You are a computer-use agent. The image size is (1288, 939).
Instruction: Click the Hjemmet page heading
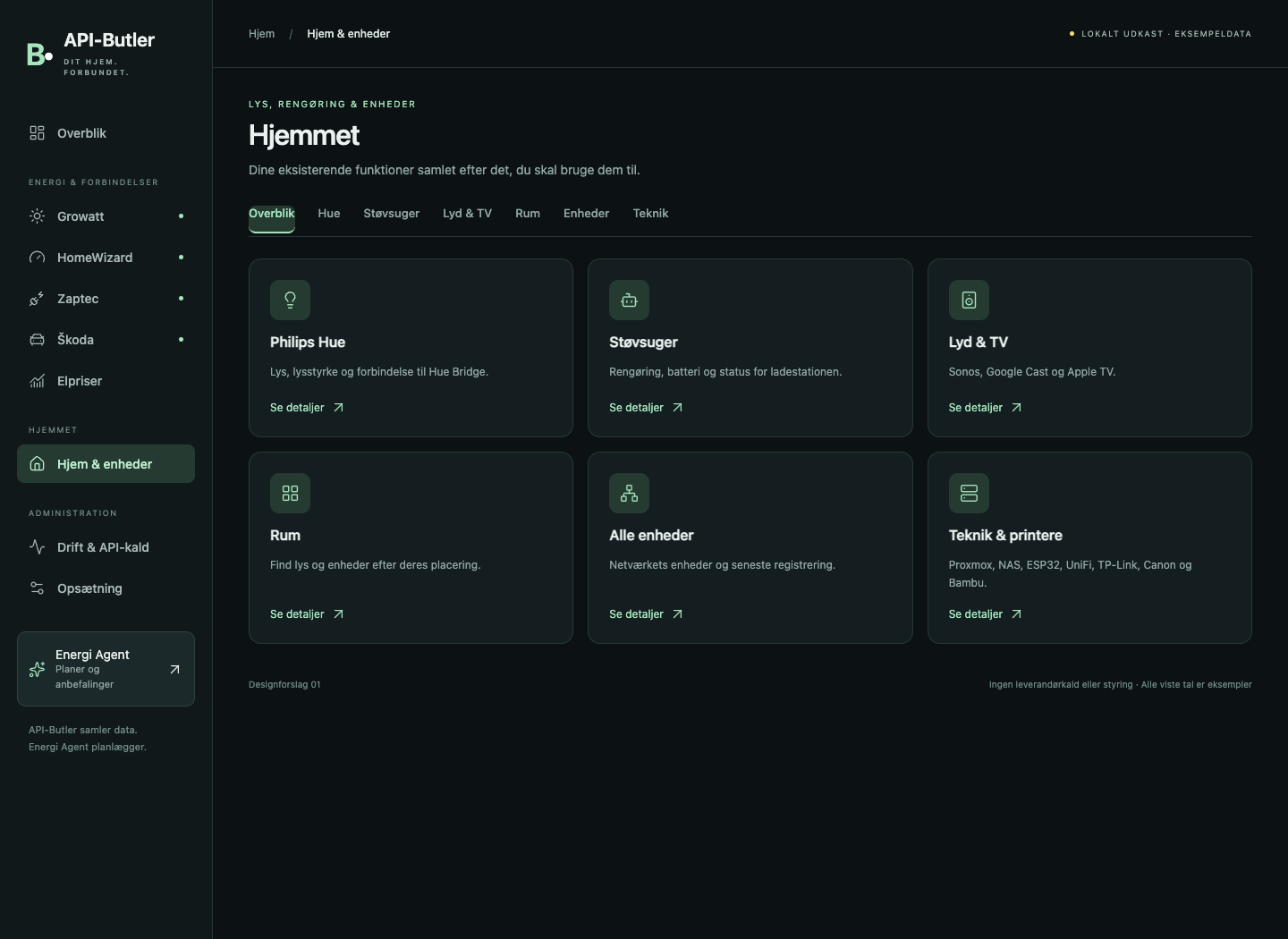pos(304,135)
